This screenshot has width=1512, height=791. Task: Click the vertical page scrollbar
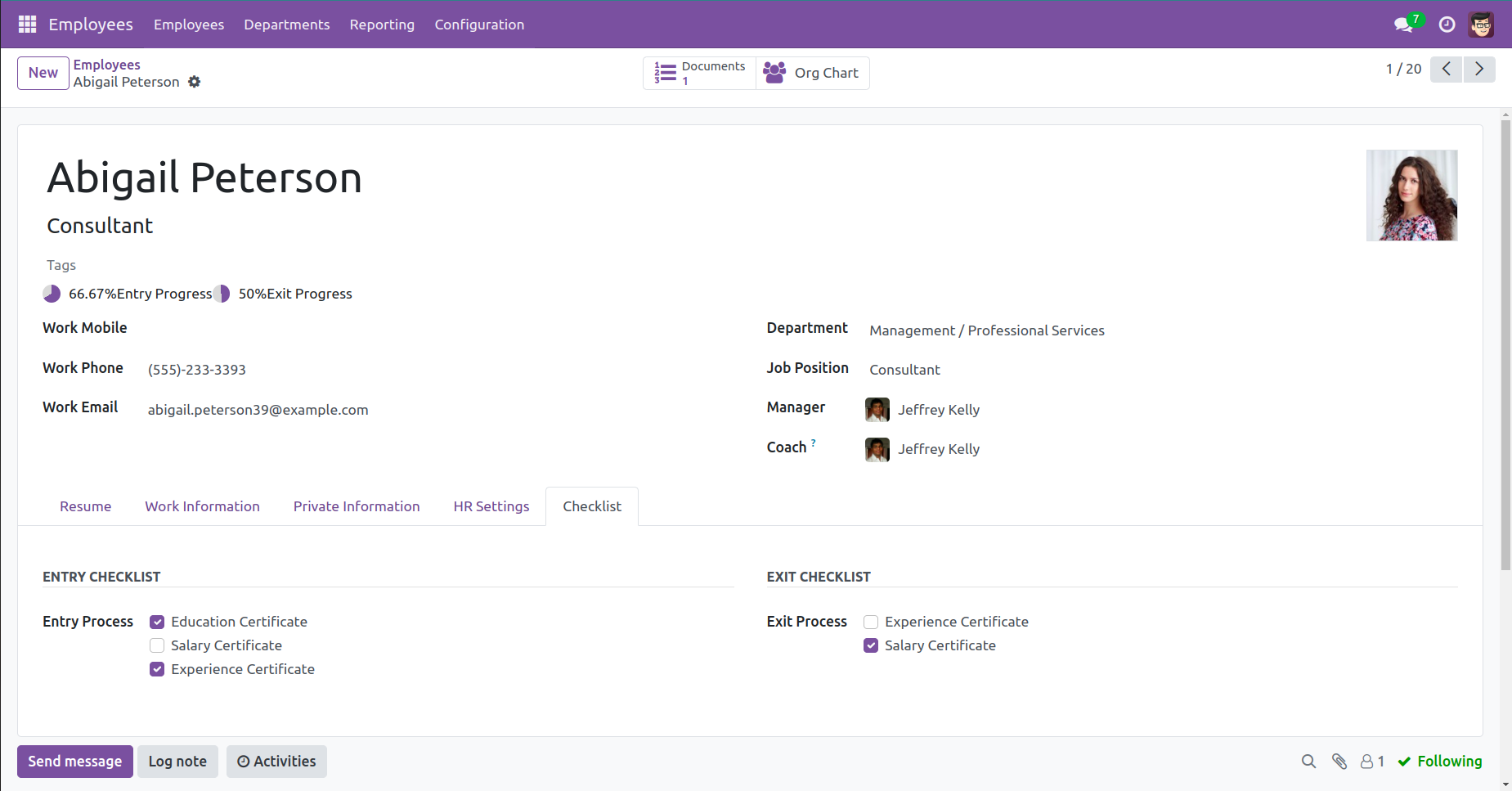(1505, 344)
